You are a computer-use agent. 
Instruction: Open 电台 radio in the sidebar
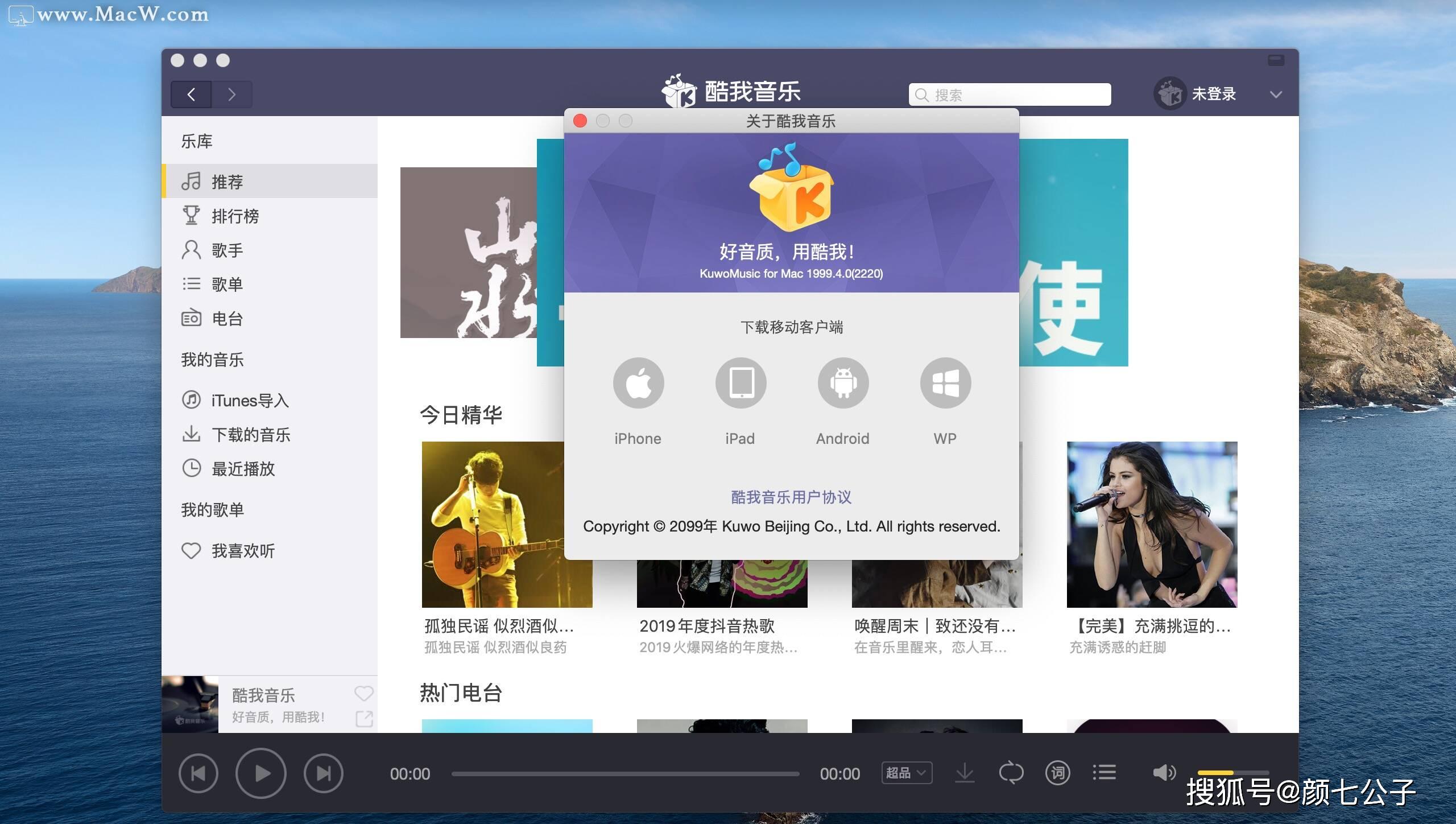coord(270,318)
